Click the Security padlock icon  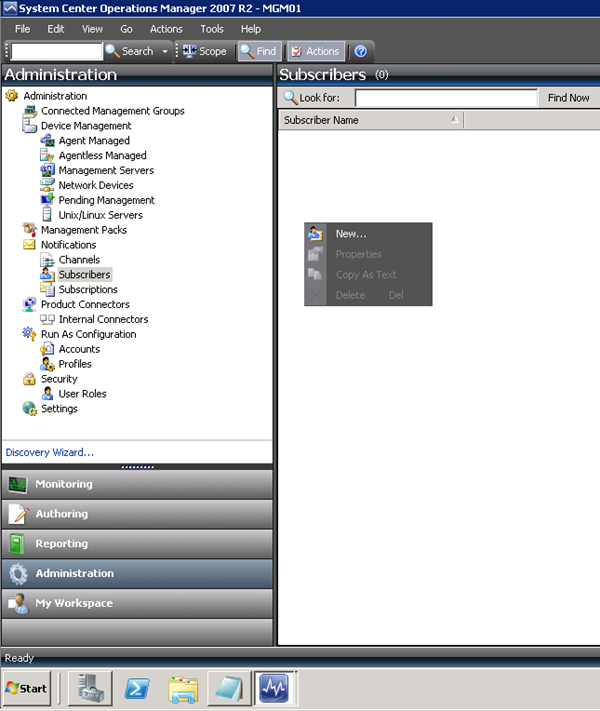tap(29, 379)
